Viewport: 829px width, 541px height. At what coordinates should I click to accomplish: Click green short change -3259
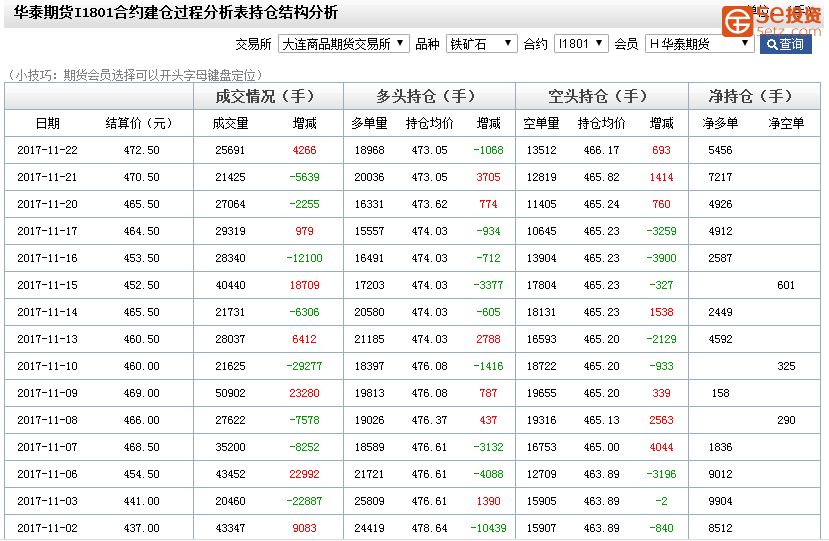tap(661, 231)
